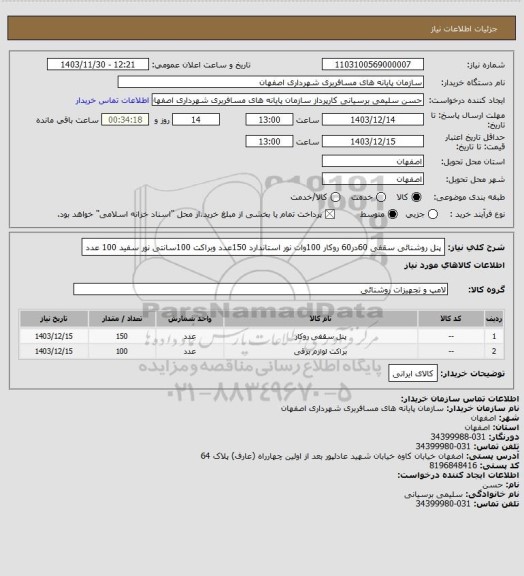Click the quantity cell 100
The width and height of the screenshot is (524, 576).
coord(122,351)
